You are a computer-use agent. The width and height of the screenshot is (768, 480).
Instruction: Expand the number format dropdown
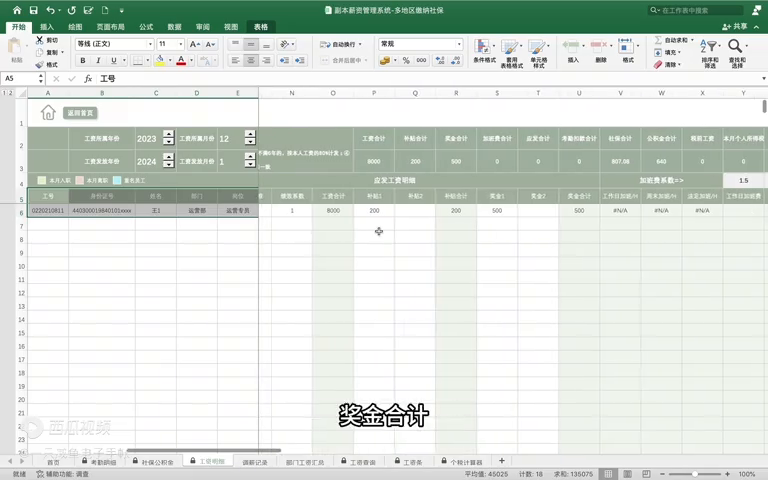(x=459, y=44)
